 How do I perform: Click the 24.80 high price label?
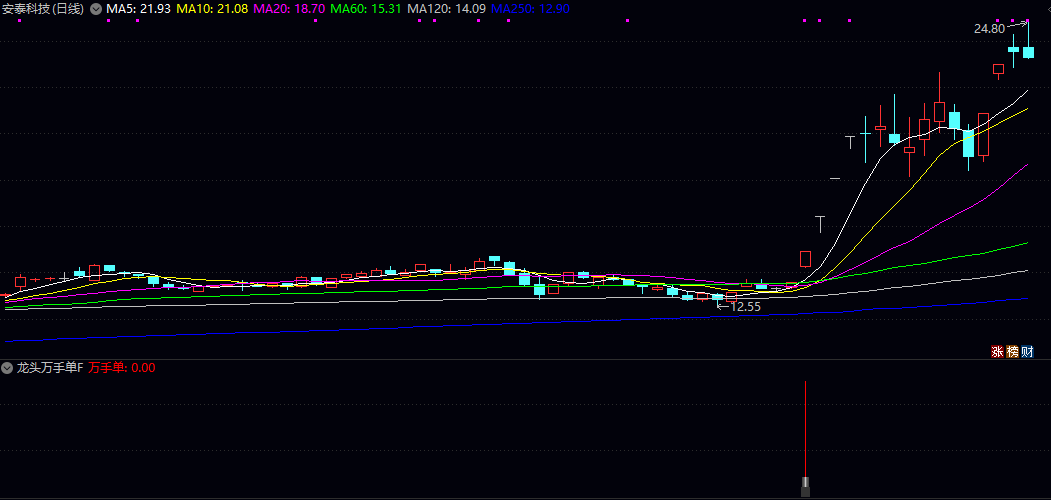pyautogui.click(x=989, y=29)
